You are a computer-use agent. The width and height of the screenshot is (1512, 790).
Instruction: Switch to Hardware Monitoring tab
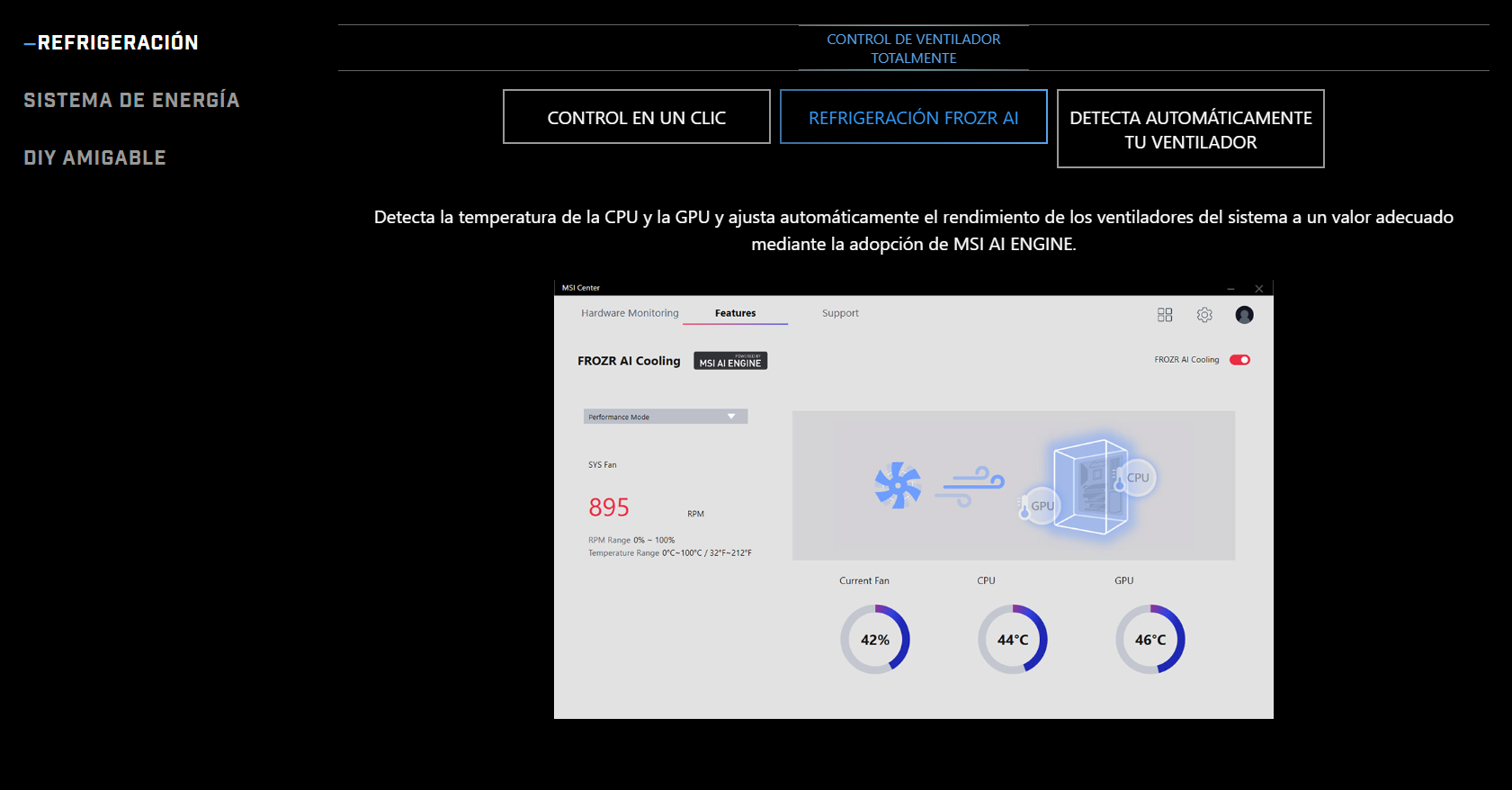(x=630, y=313)
